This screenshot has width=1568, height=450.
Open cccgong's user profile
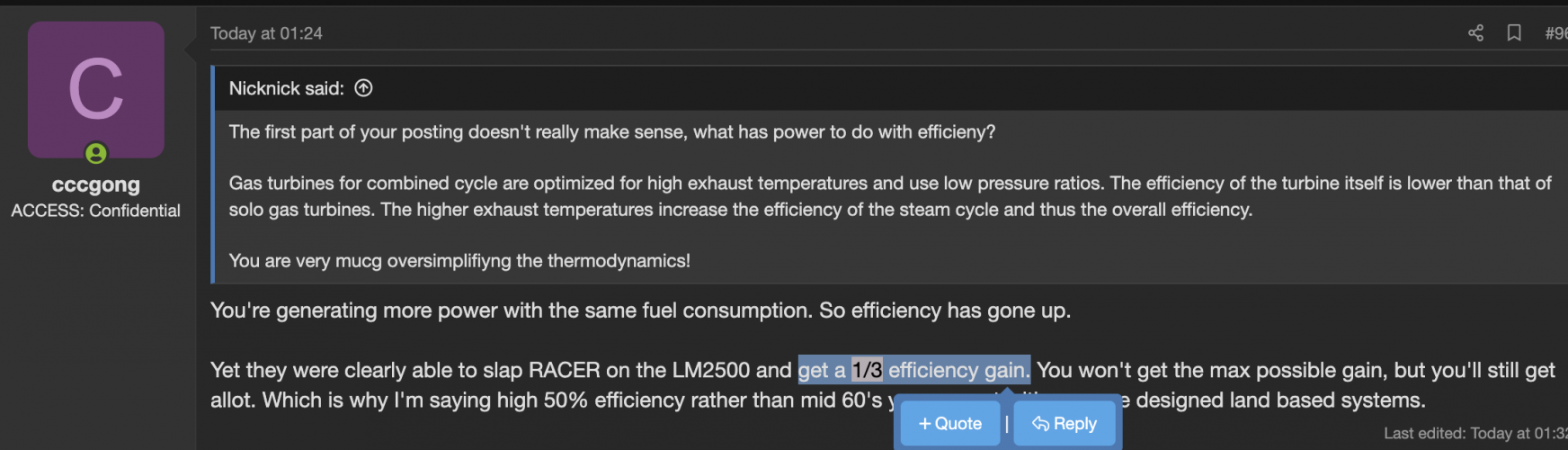point(96,184)
